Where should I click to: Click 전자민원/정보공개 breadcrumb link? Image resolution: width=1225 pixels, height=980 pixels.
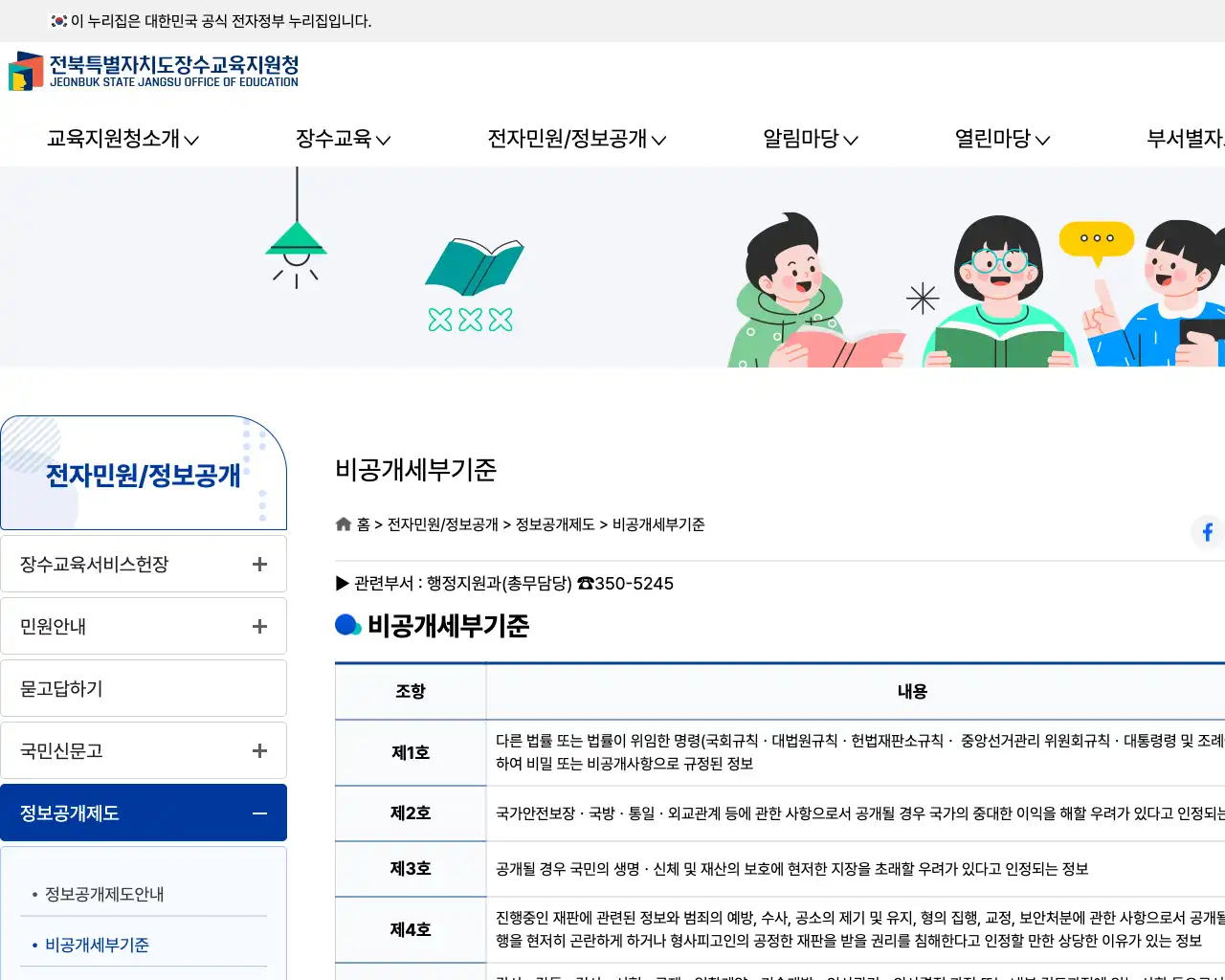click(x=442, y=524)
